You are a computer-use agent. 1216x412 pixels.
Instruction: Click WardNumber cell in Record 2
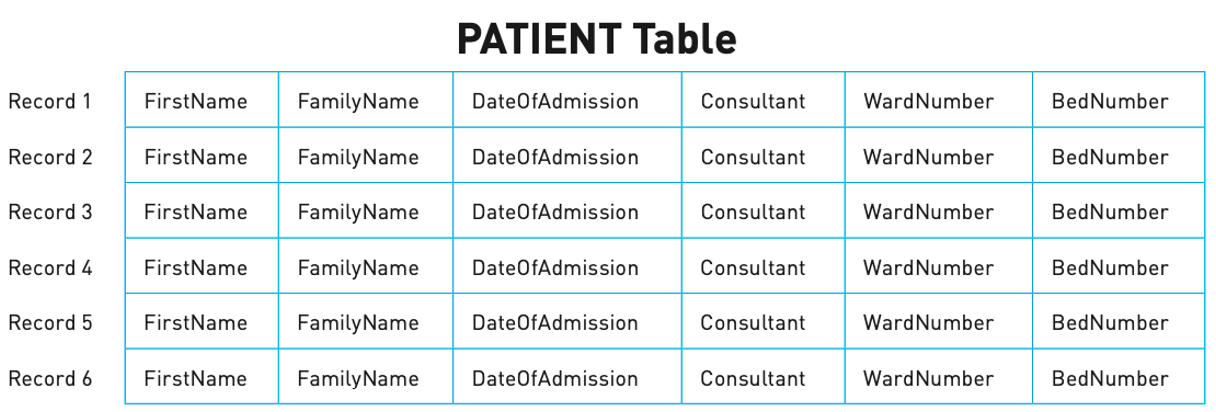click(x=939, y=155)
